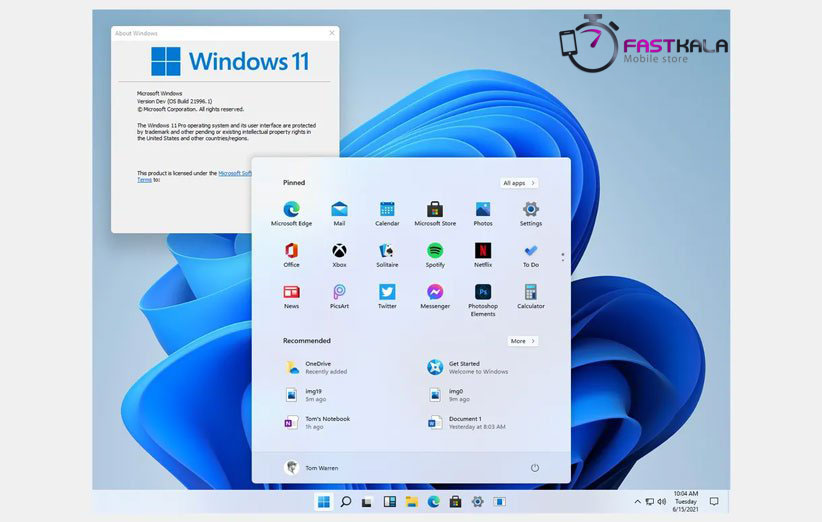Image resolution: width=822 pixels, height=522 pixels.
Task: Launch the Mail app
Action: (339, 213)
